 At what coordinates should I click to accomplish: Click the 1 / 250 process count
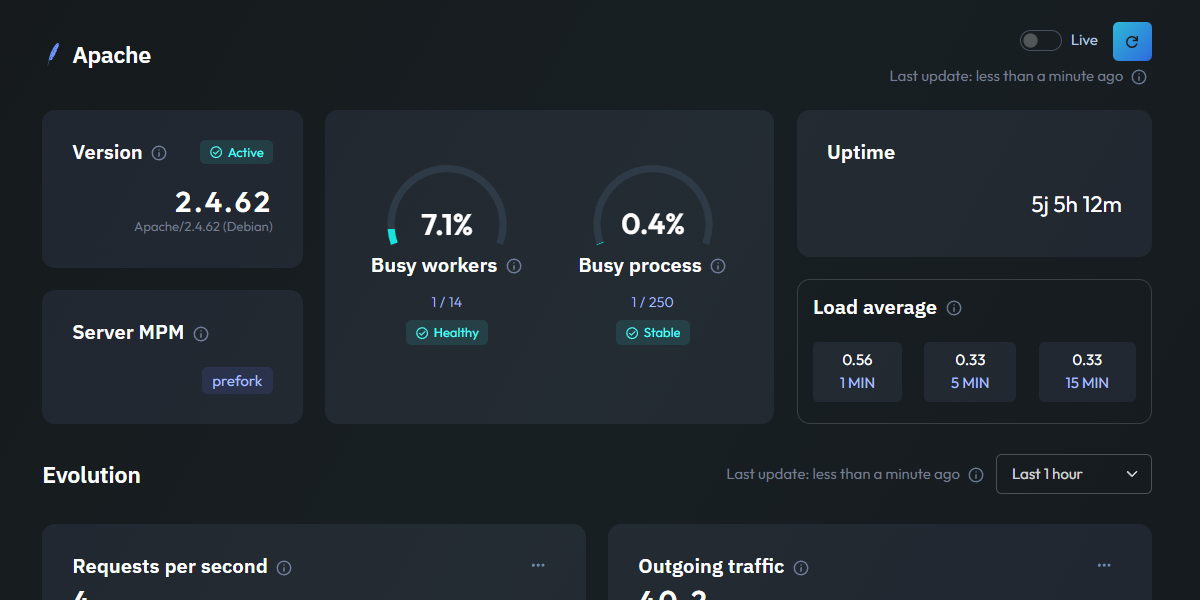(x=653, y=302)
